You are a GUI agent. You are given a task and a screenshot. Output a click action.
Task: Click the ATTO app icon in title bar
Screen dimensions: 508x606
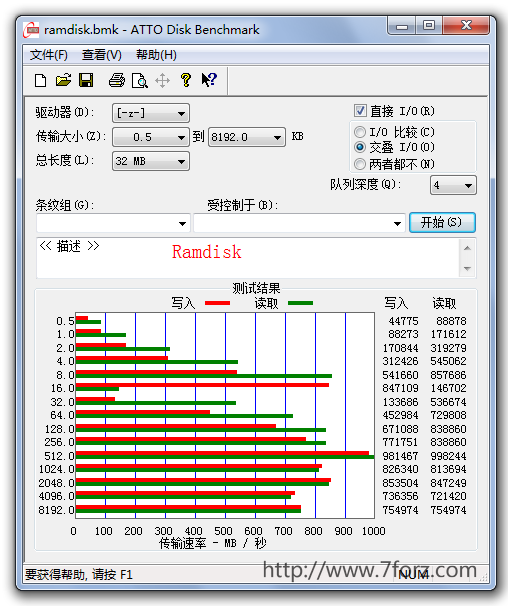pos(31,30)
